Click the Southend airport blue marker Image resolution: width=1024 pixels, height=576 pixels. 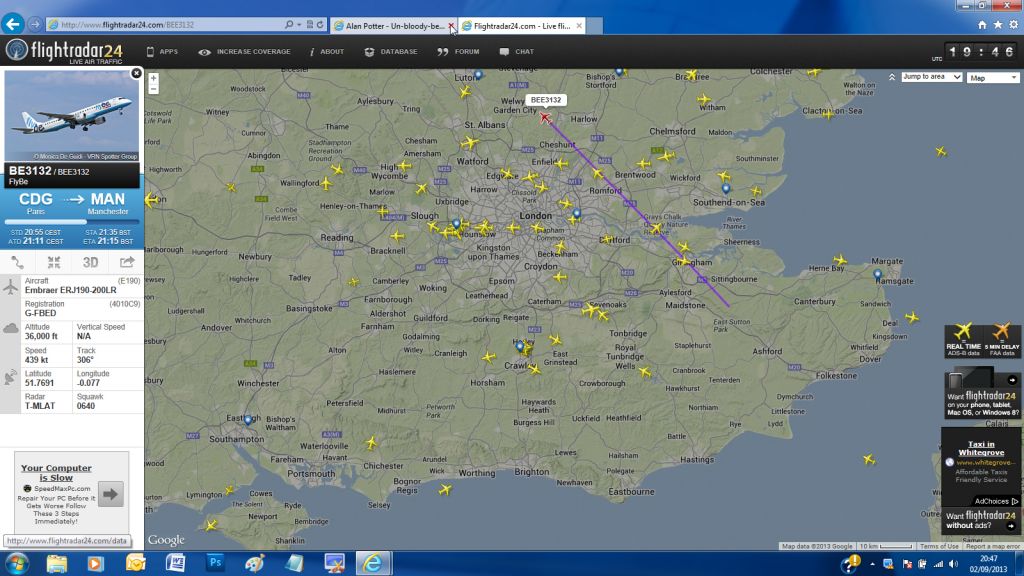[x=726, y=189]
